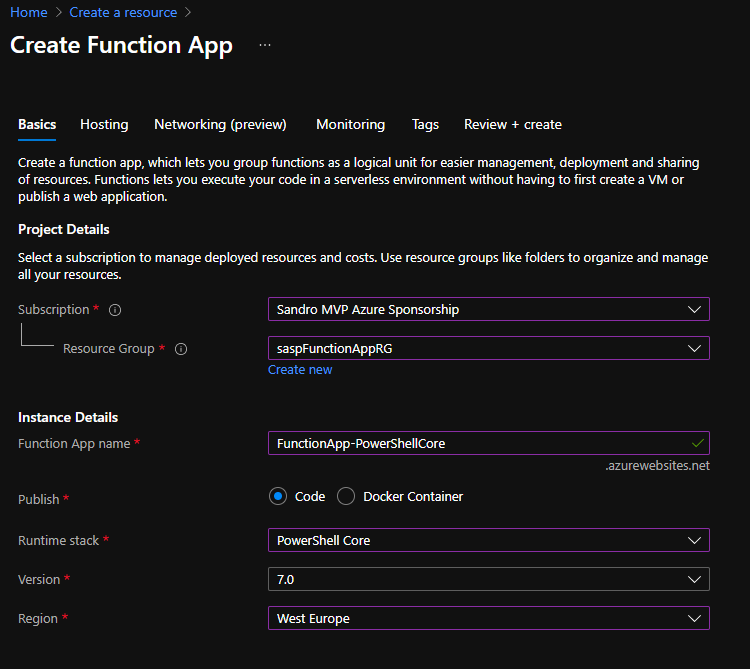The image size is (750, 669).
Task: Click the Create new resource group link
Action: 300,370
